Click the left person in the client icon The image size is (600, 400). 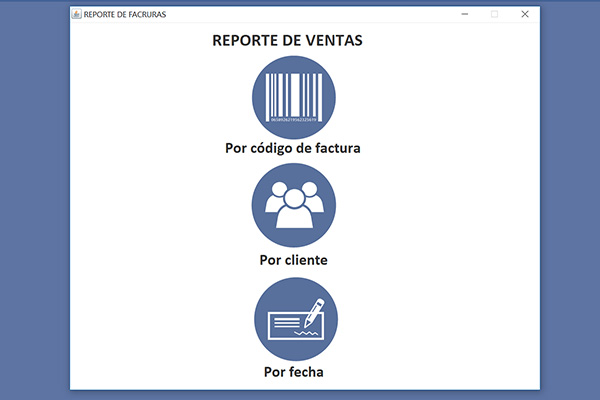275,200
